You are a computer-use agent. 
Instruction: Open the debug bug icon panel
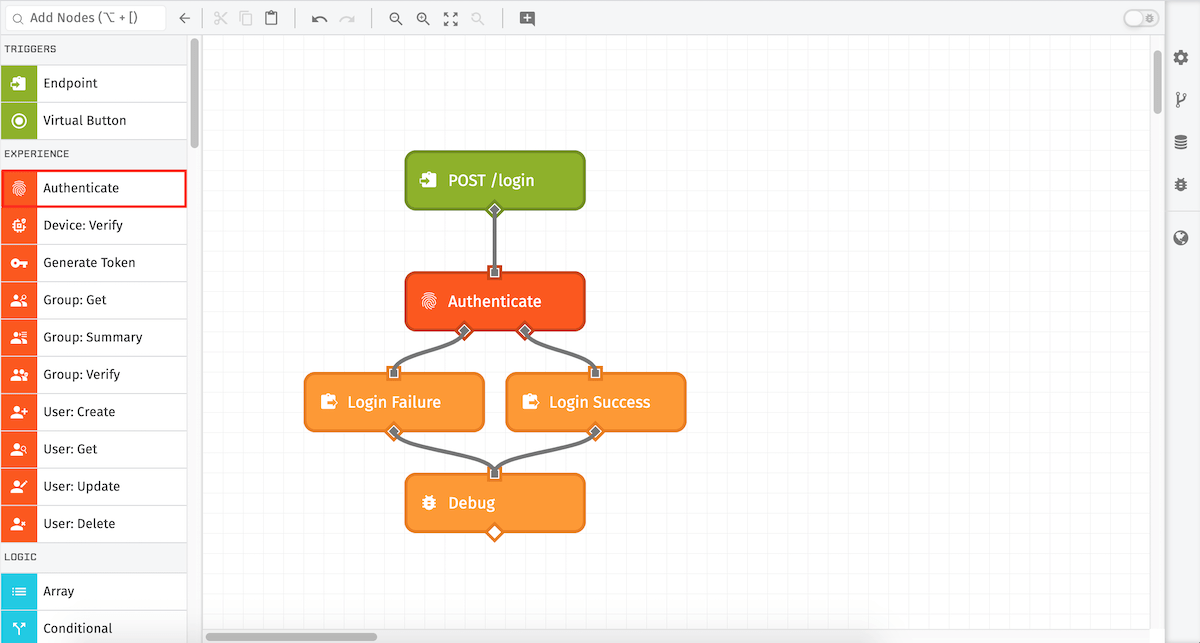[1181, 185]
